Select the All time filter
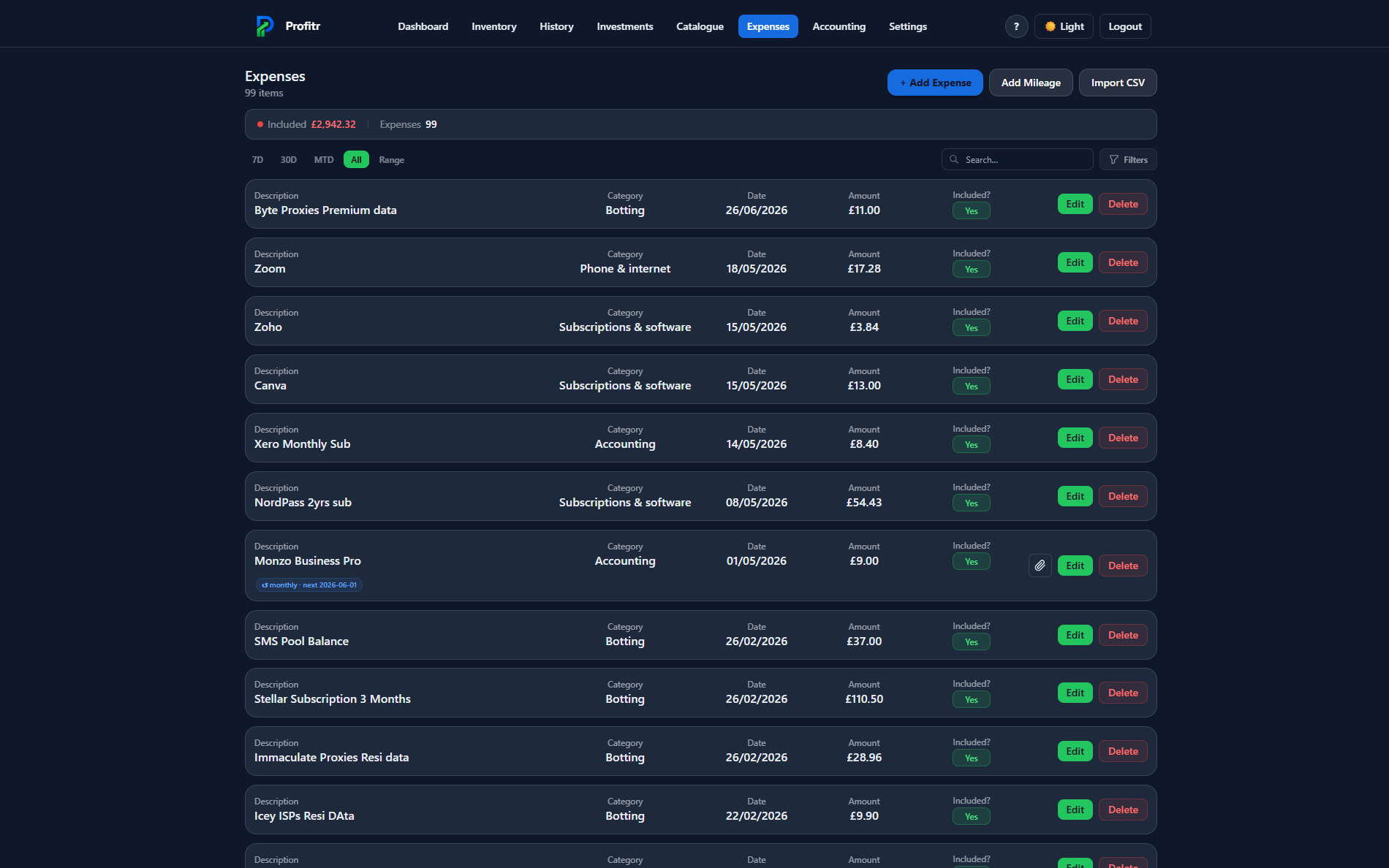 [x=356, y=159]
